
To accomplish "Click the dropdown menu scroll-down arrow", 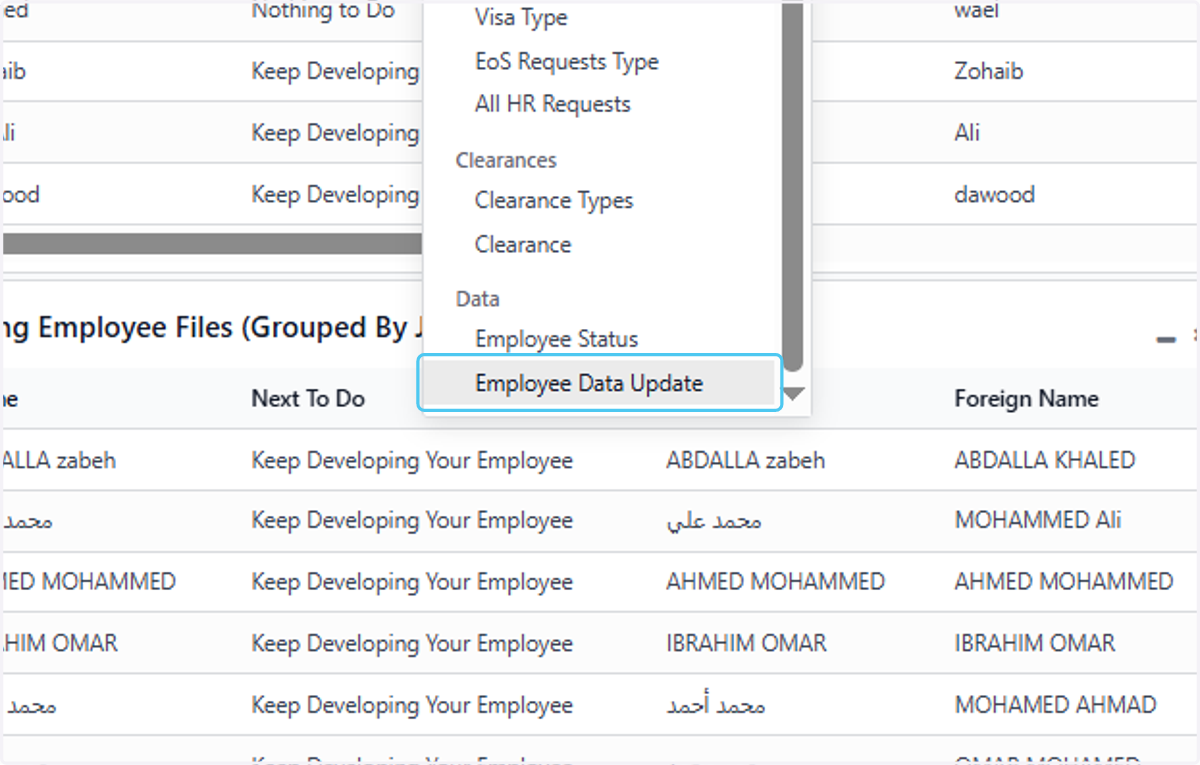I will coord(793,394).
